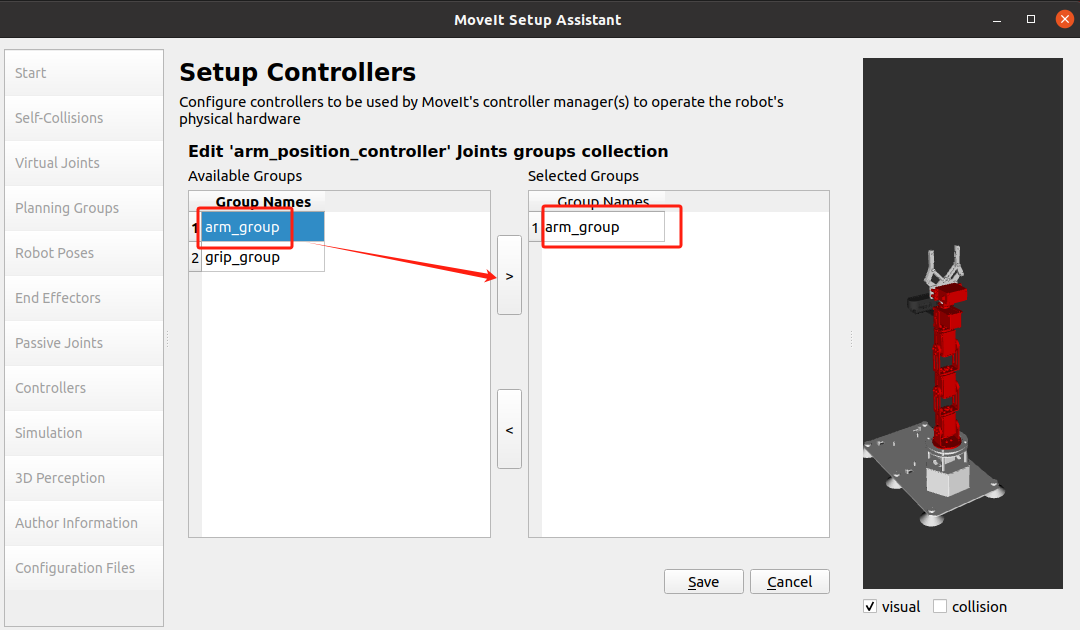This screenshot has height=630, width=1080.
Task: Click row number 2 in Available Groups
Action: 195,257
